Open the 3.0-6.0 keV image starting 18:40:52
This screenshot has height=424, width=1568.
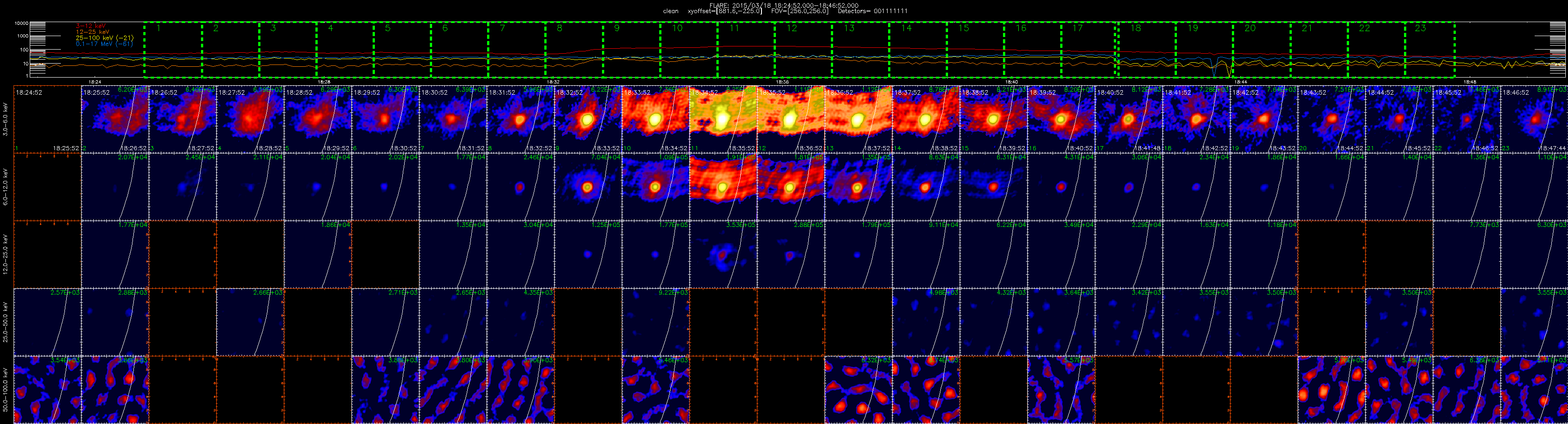point(1129,120)
